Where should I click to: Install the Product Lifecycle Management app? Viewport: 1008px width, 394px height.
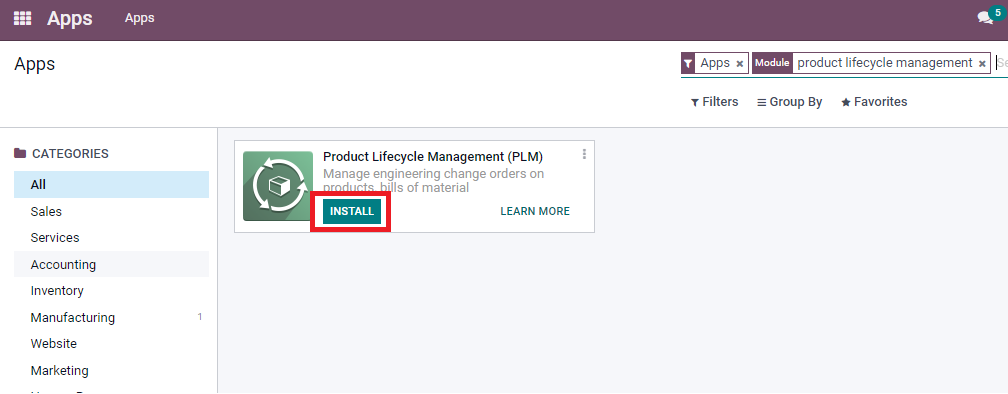point(352,211)
